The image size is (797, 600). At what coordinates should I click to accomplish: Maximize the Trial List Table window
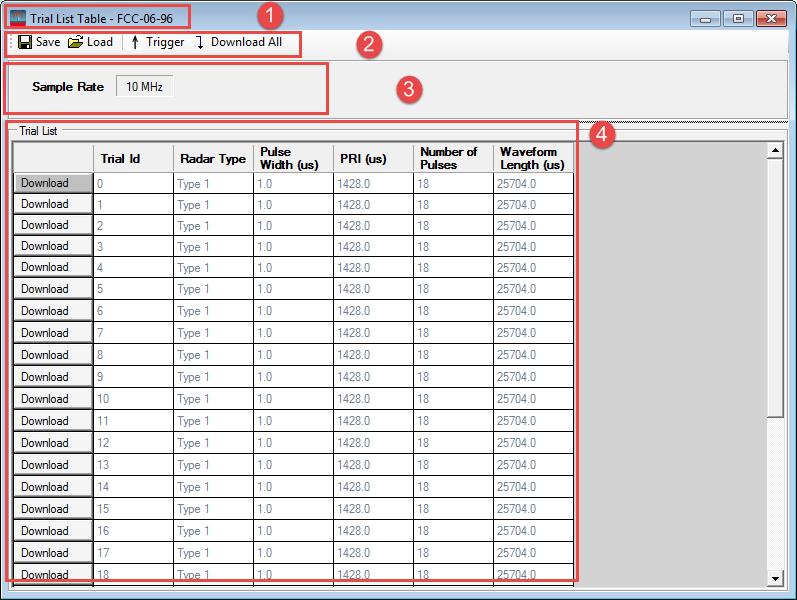pos(738,18)
